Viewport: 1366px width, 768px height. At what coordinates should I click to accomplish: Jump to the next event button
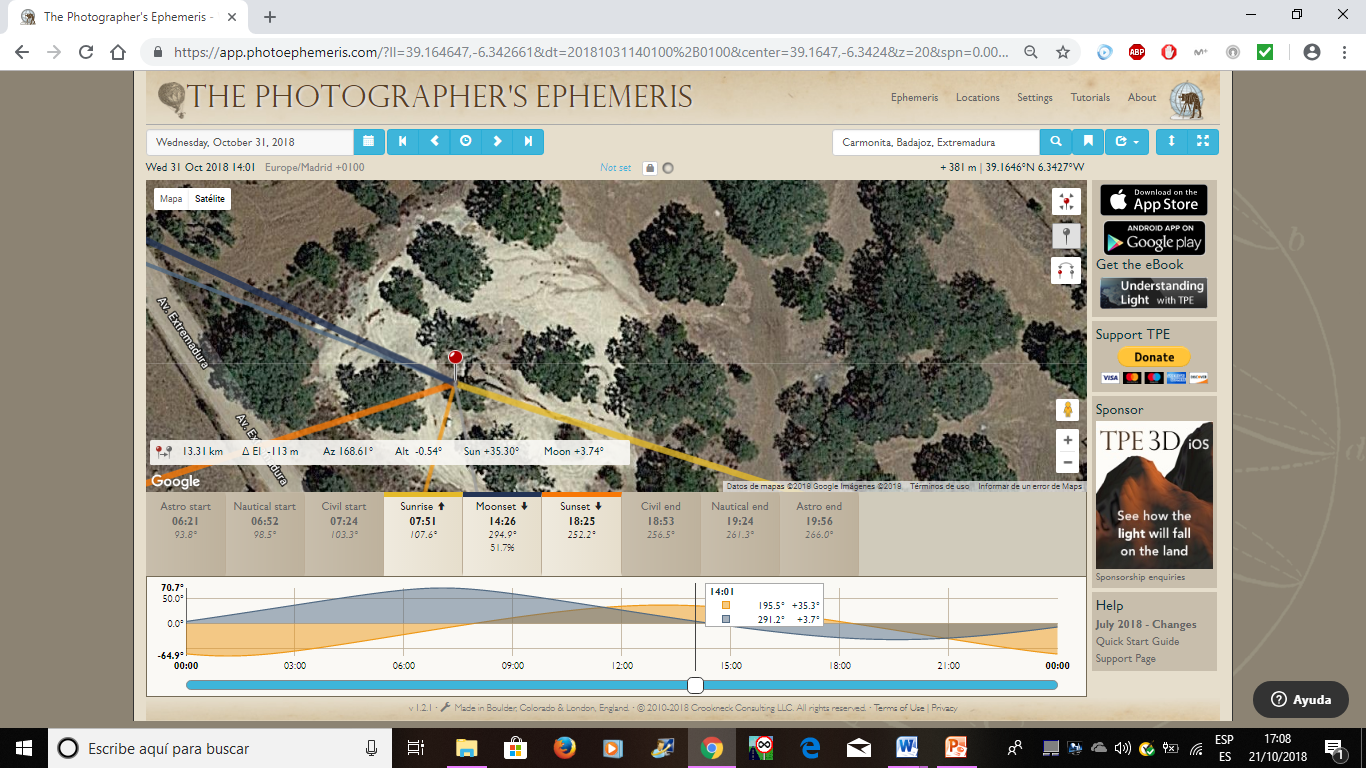tap(528, 142)
